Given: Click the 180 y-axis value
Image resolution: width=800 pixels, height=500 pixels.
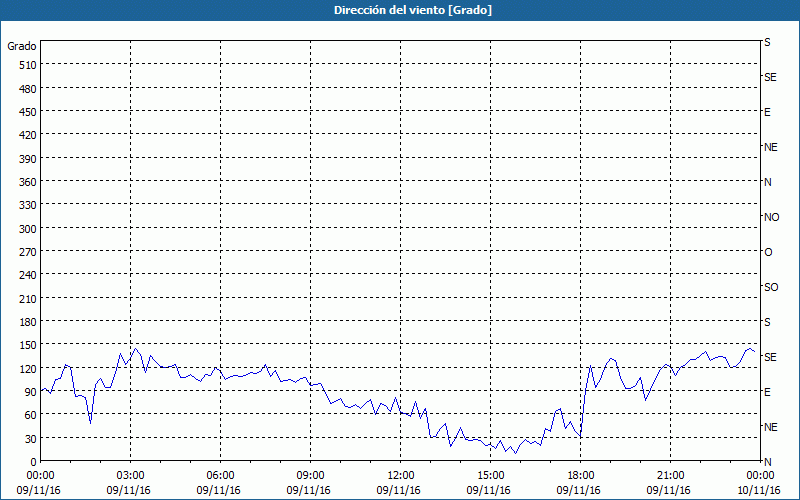Looking at the screenshot, I should pos(28,322).
